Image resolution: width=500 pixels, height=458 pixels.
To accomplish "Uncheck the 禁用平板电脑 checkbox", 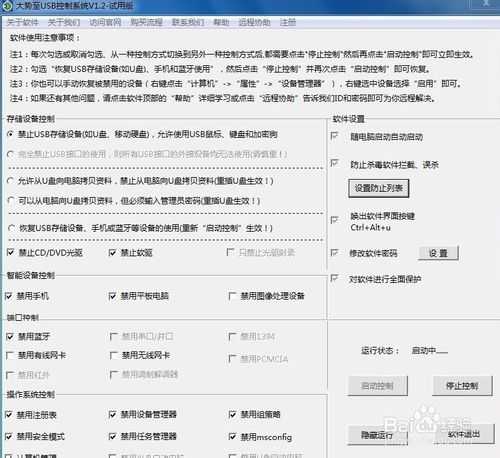I will tap(112, 296).
